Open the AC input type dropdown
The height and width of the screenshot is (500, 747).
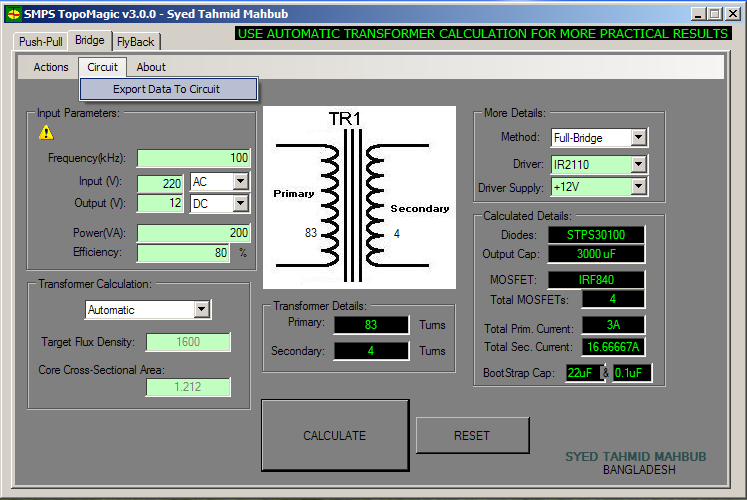(240, 182)
